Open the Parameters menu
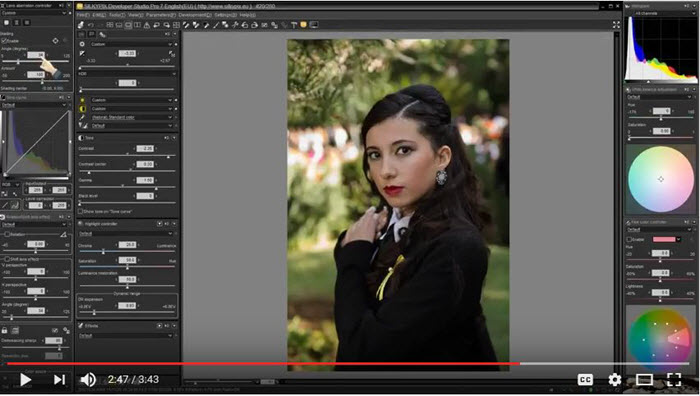 (161, 15)
